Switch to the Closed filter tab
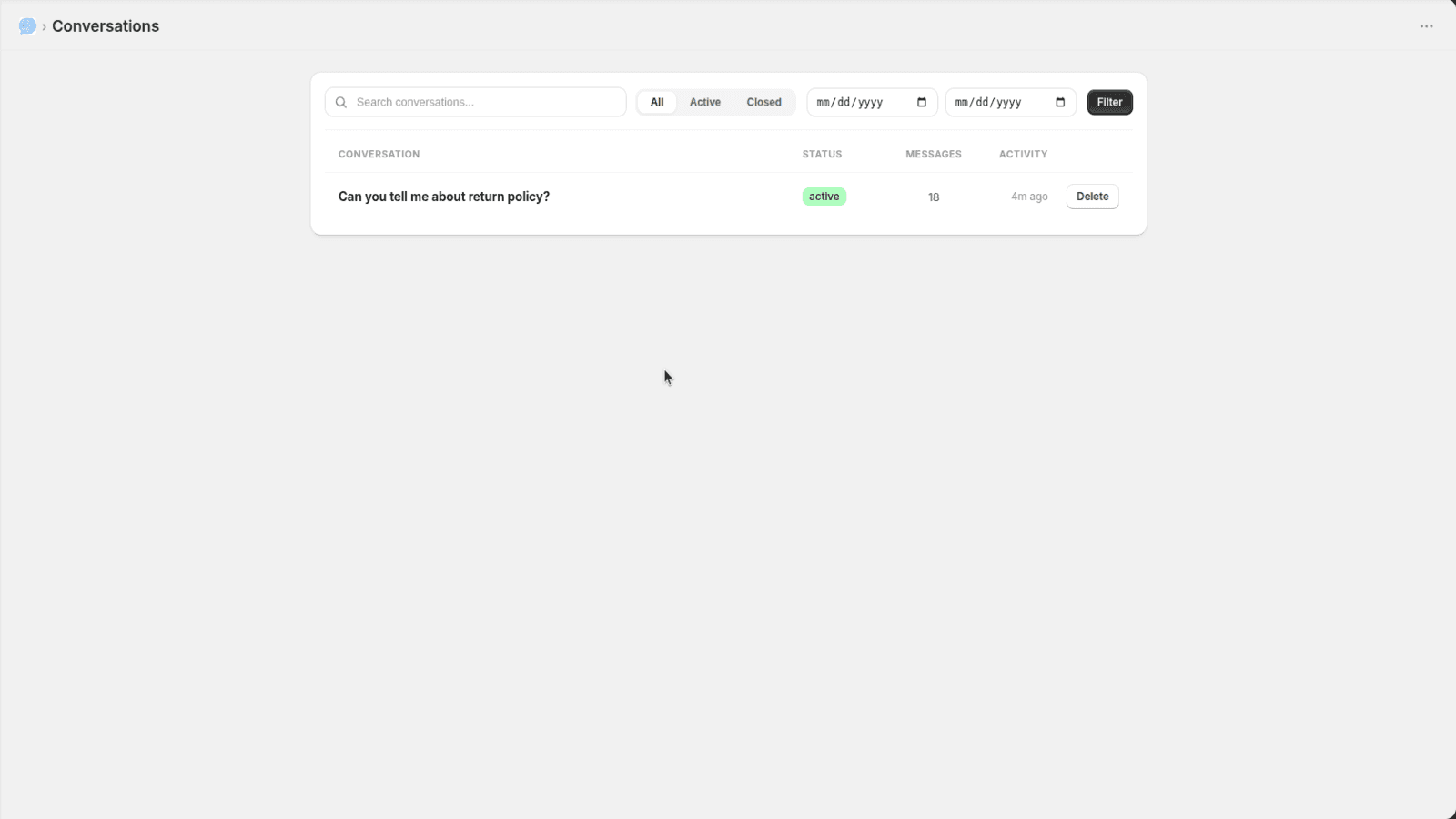Screen dimensions: 1456x819 point(764,103)
